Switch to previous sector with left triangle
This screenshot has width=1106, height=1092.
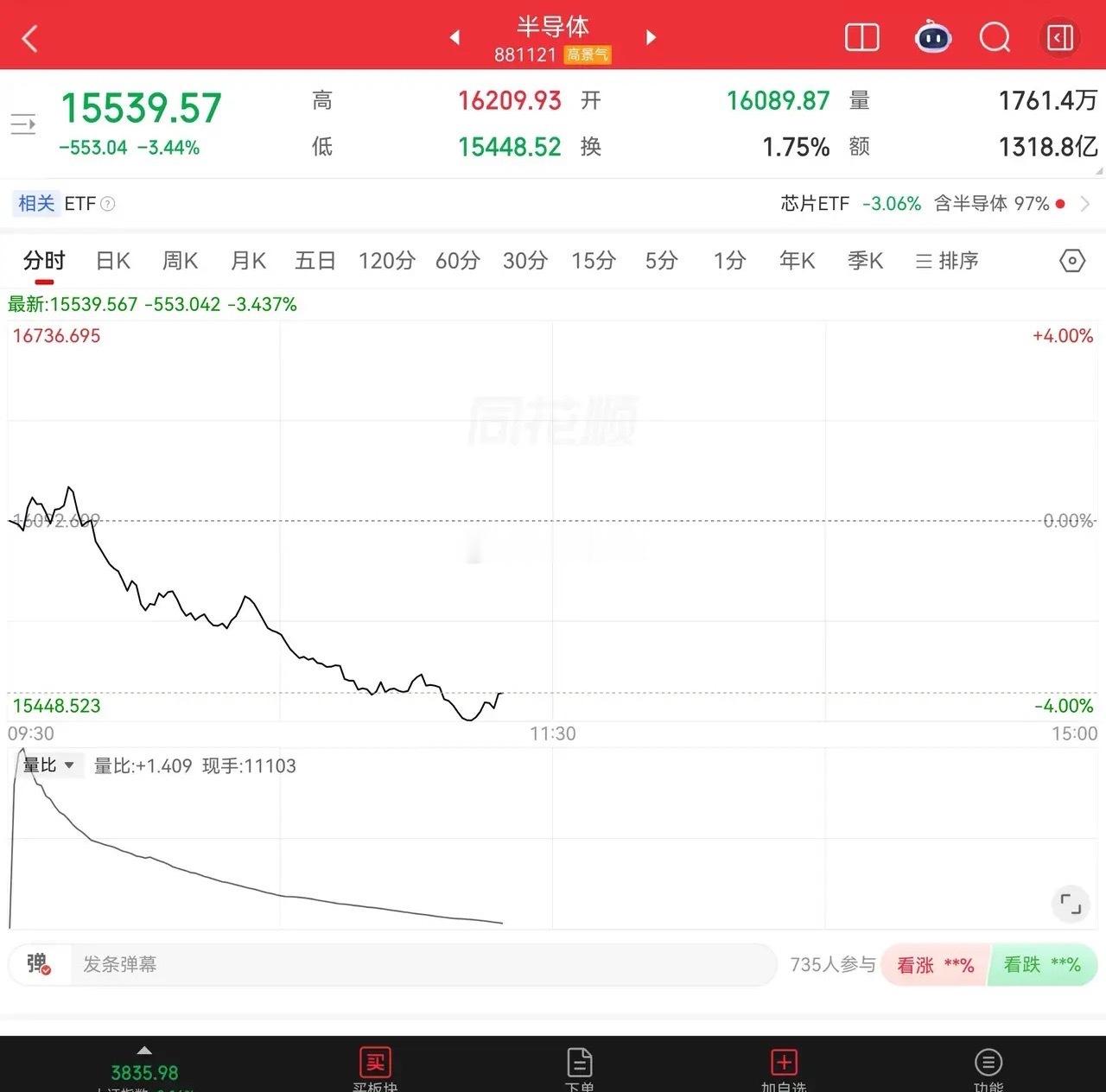[454, 37]
